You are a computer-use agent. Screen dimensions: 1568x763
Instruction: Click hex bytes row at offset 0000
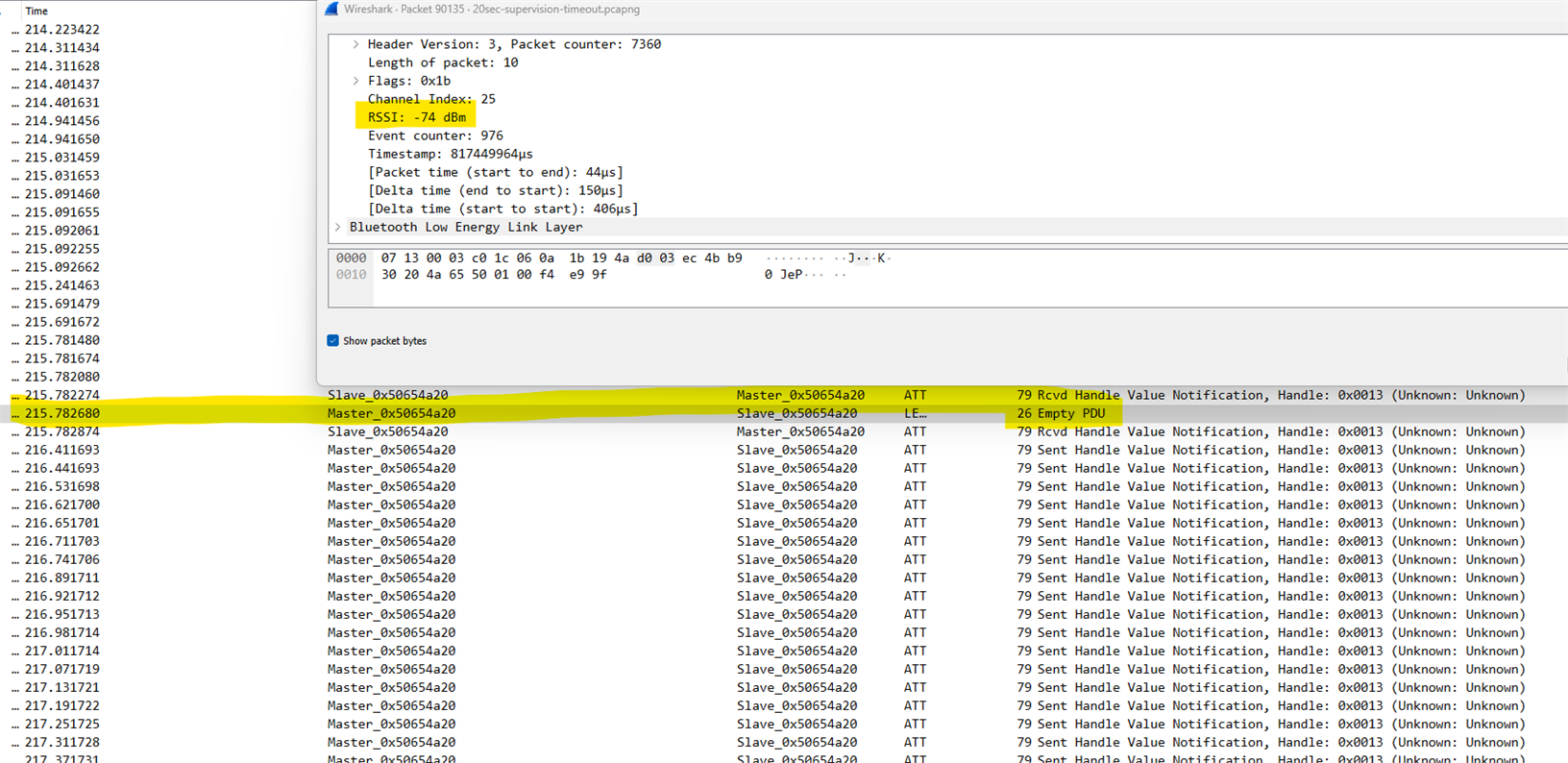click(x=561, y=258)
